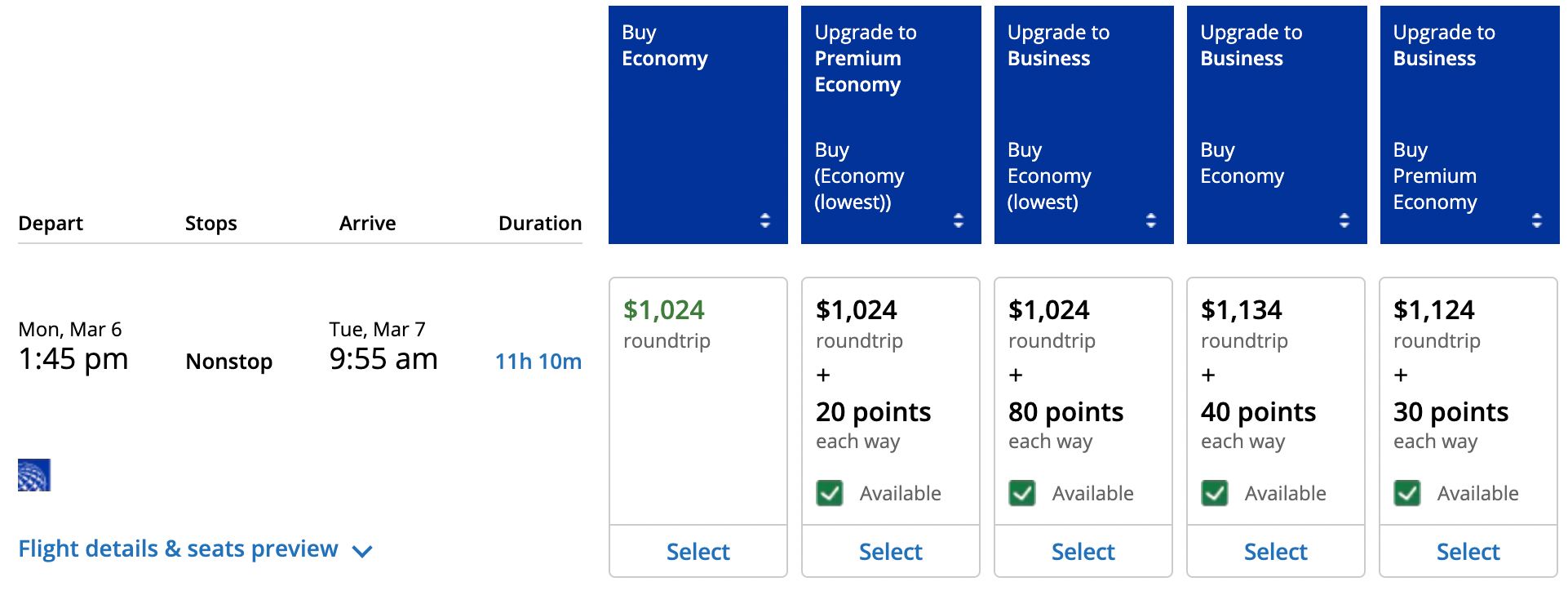Screen dimensions: 1568x604
Task: Click sort arrows on Upgrade to Premium Economy header
Action: 958,220
